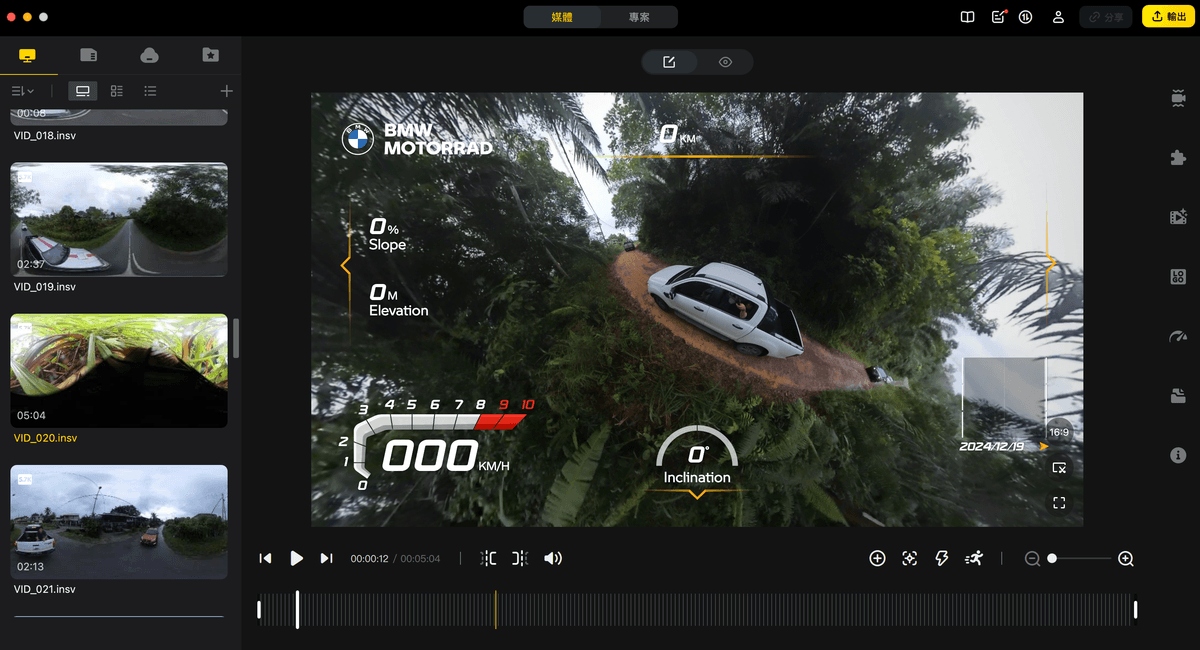1200x650 pixels.
Task: Select the VID_021.insv thumbnail
Action: [119, 522]
